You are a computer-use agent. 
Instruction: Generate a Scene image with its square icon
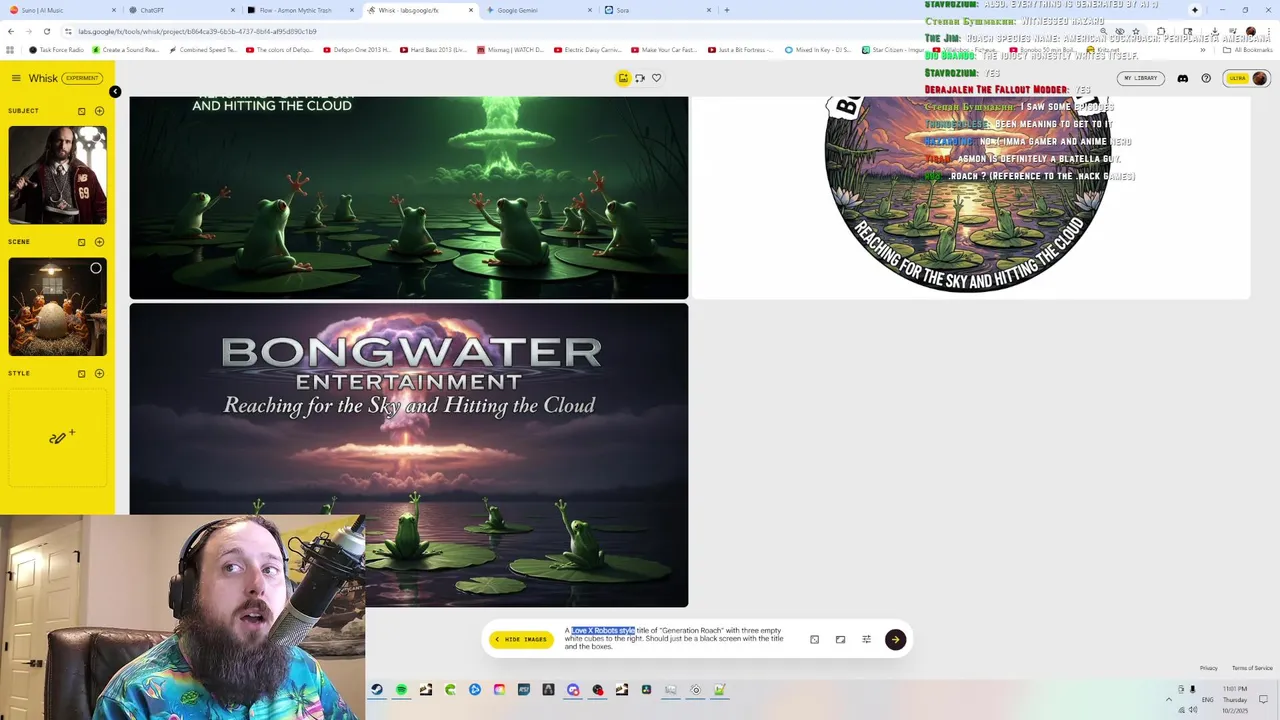click(82, 242)
